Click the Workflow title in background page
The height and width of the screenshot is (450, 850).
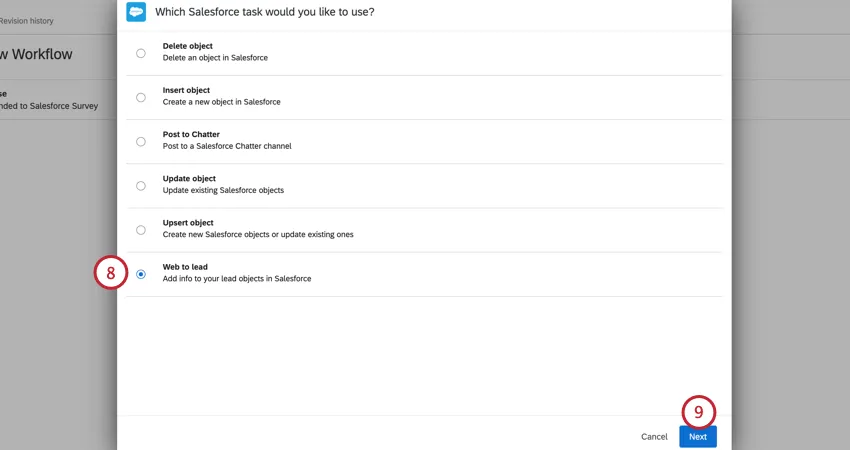pyautogui.click(x=37, y=54)
